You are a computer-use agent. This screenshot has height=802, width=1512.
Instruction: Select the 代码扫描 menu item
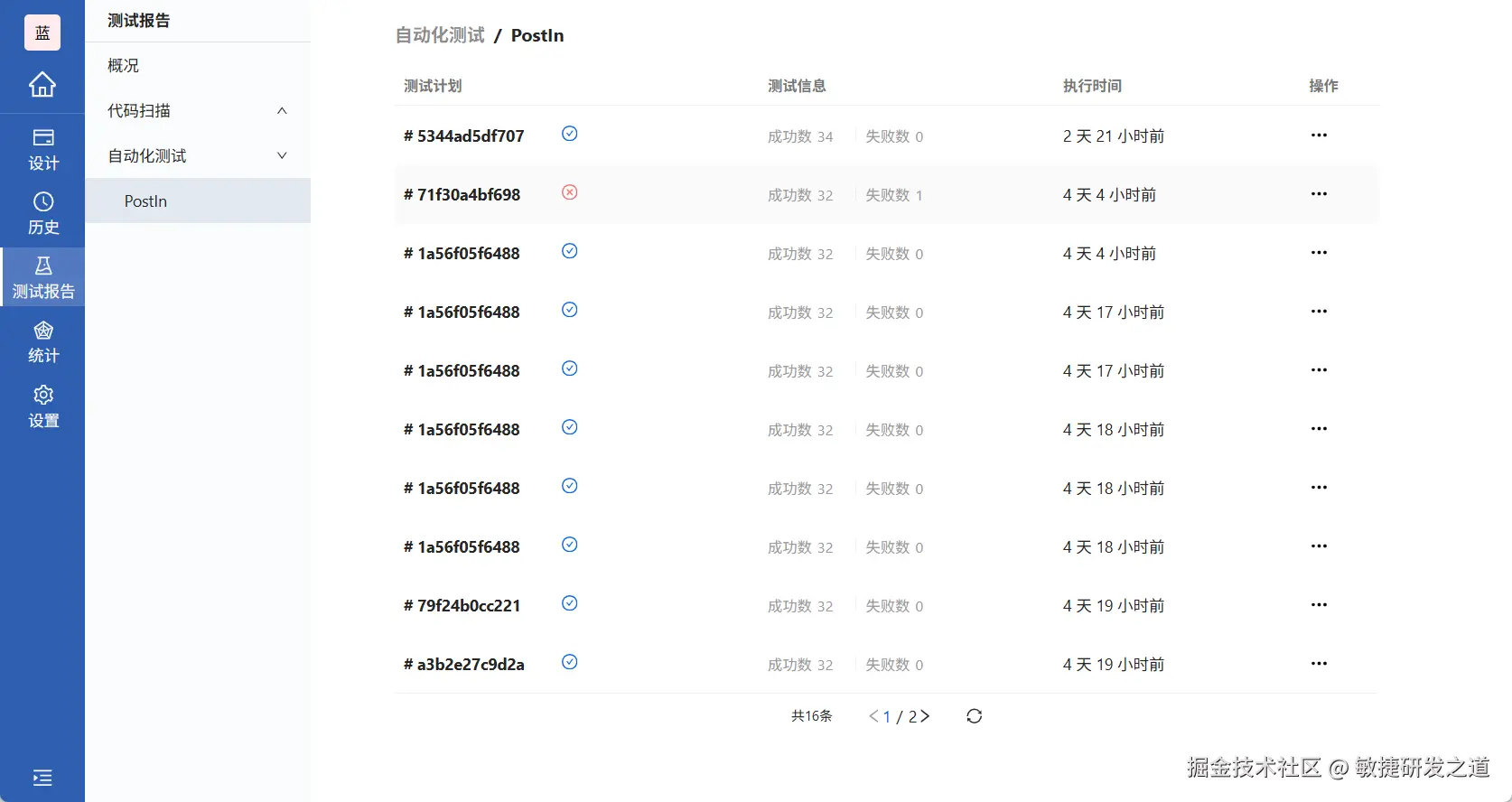(198, 110)
